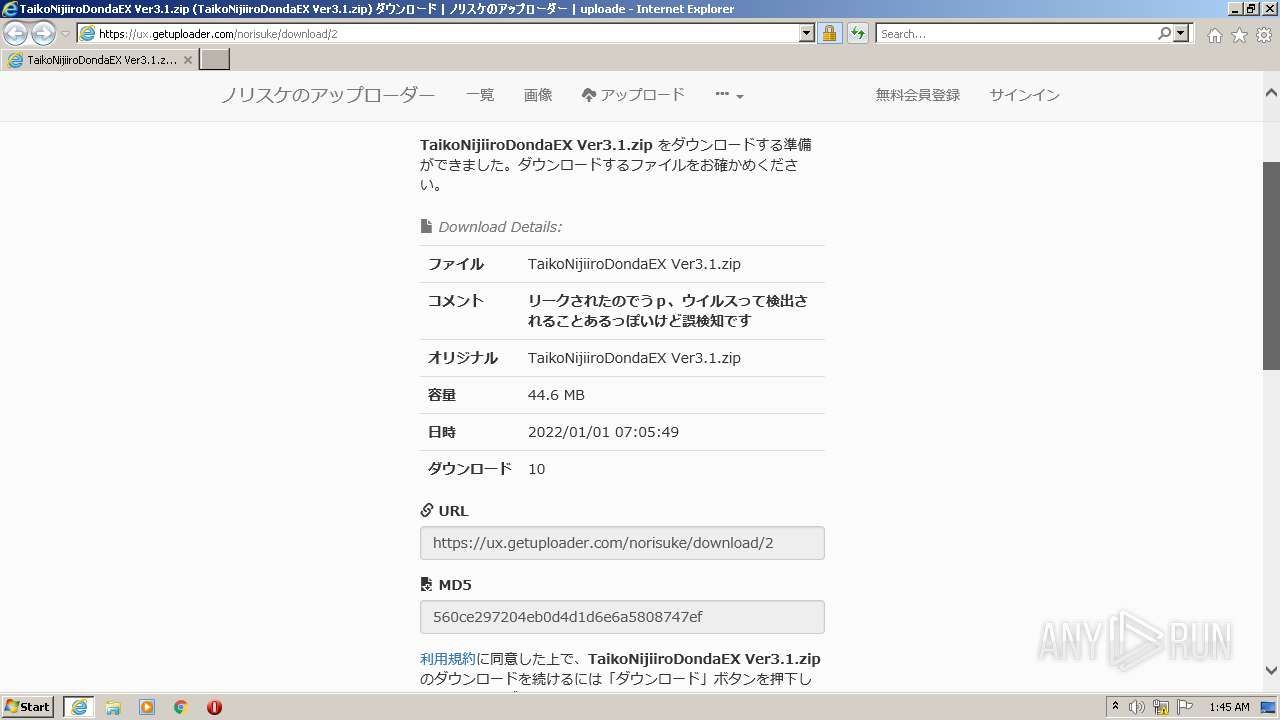Click the volume speaker tray icon
The width and height of the screenshot is (1280, 720).
pos(1137,707)
